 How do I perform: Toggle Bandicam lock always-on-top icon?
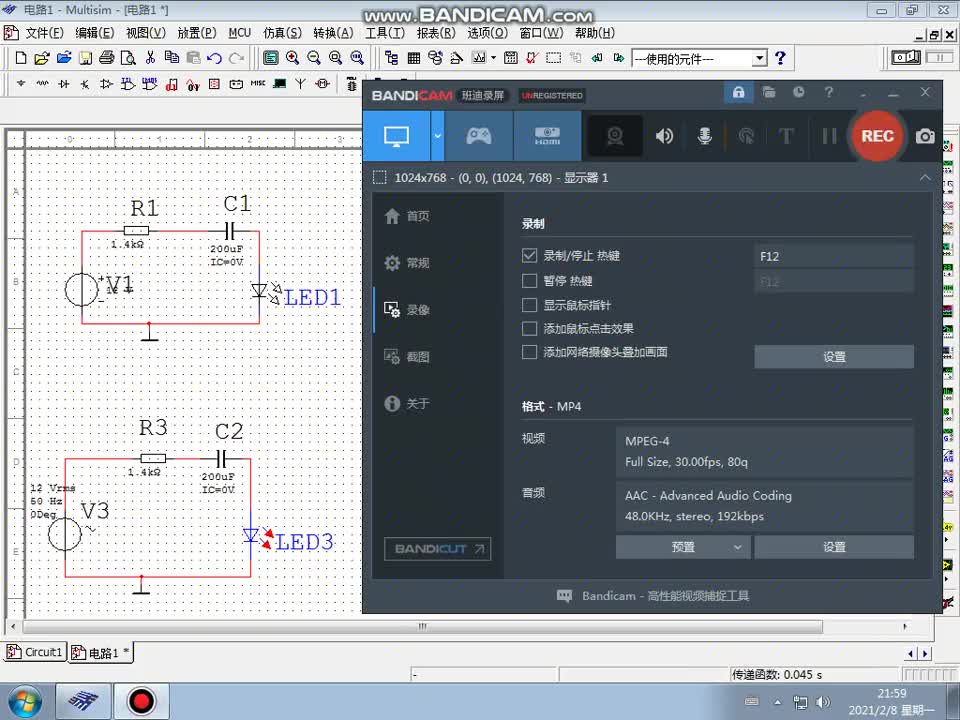pyautogui.click(x=738, y=92)
